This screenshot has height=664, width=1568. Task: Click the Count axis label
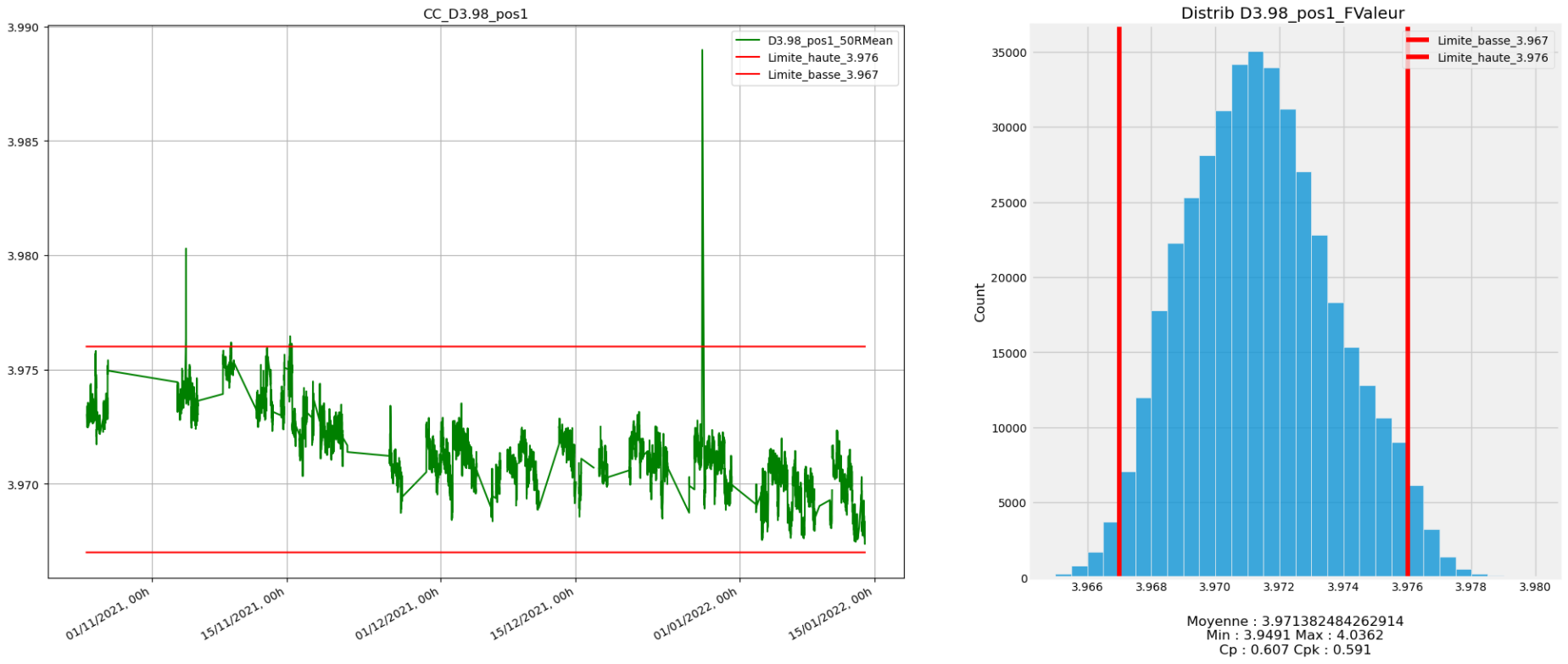(979, 303)
